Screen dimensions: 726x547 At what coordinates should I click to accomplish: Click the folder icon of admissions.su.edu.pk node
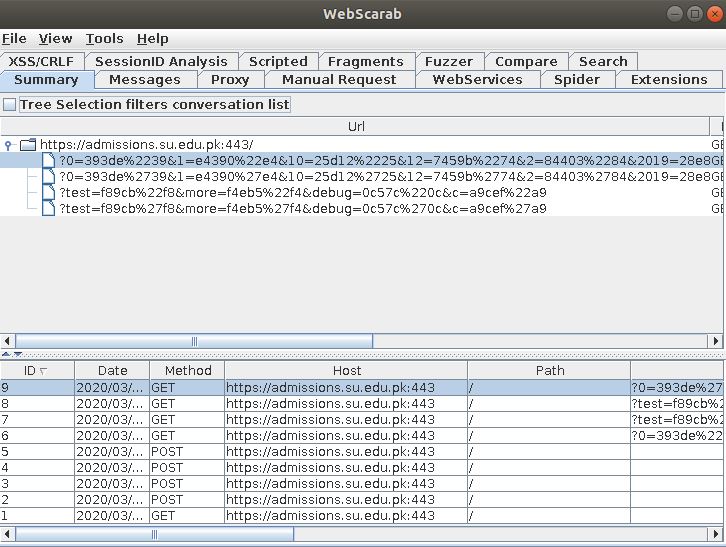coord(28,145)
